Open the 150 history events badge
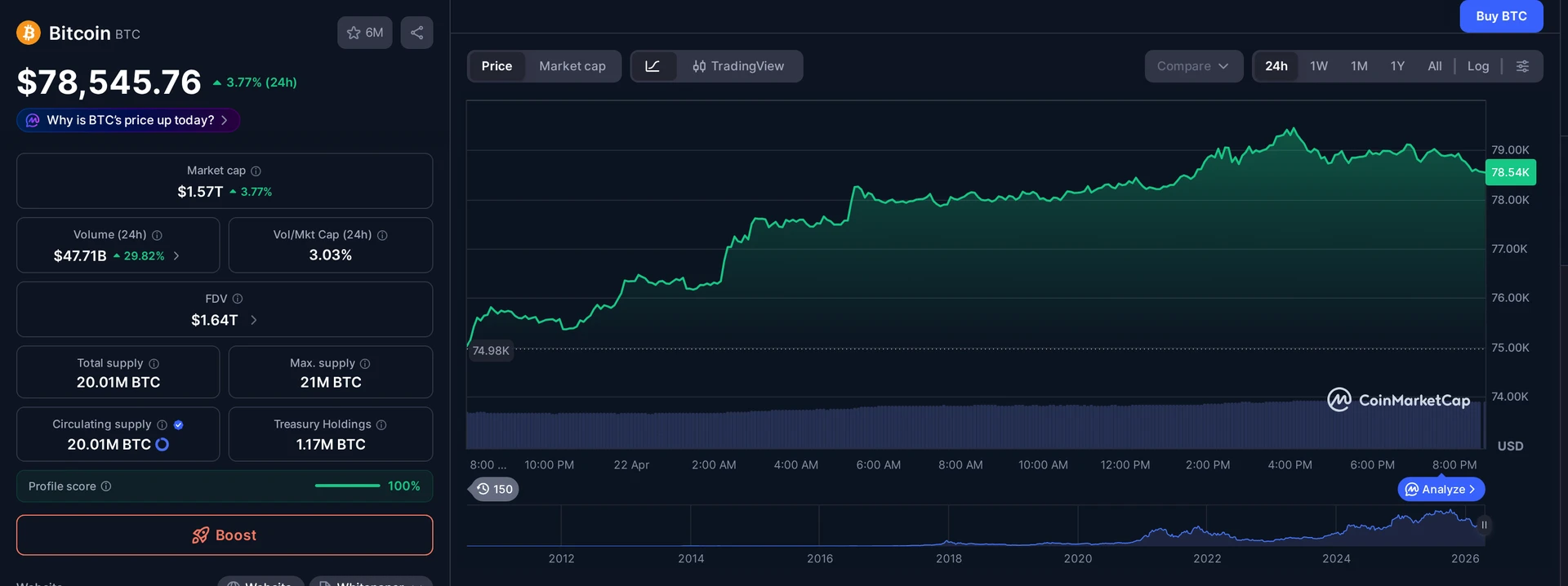 (495, 489)
